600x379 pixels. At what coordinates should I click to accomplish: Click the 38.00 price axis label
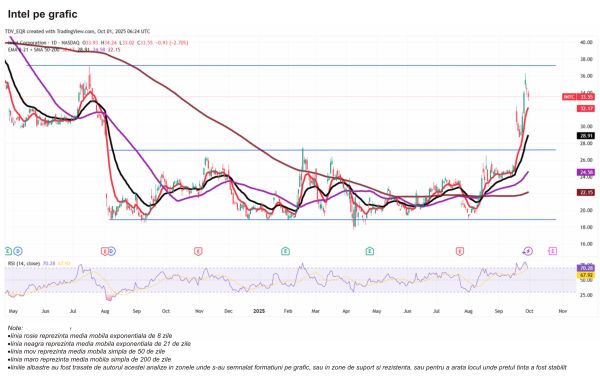tap(586, 59)
